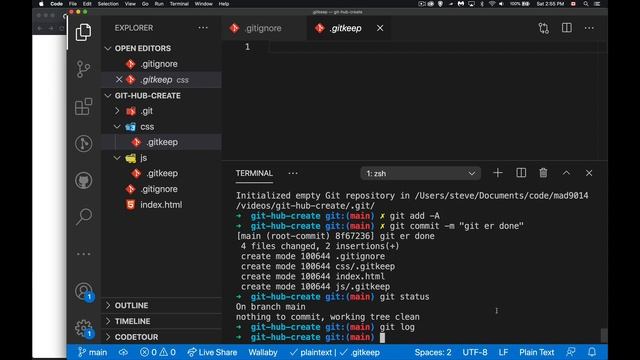Open the Wi-Fi menu bar icon
640x360 pixels.
[492, 4]
